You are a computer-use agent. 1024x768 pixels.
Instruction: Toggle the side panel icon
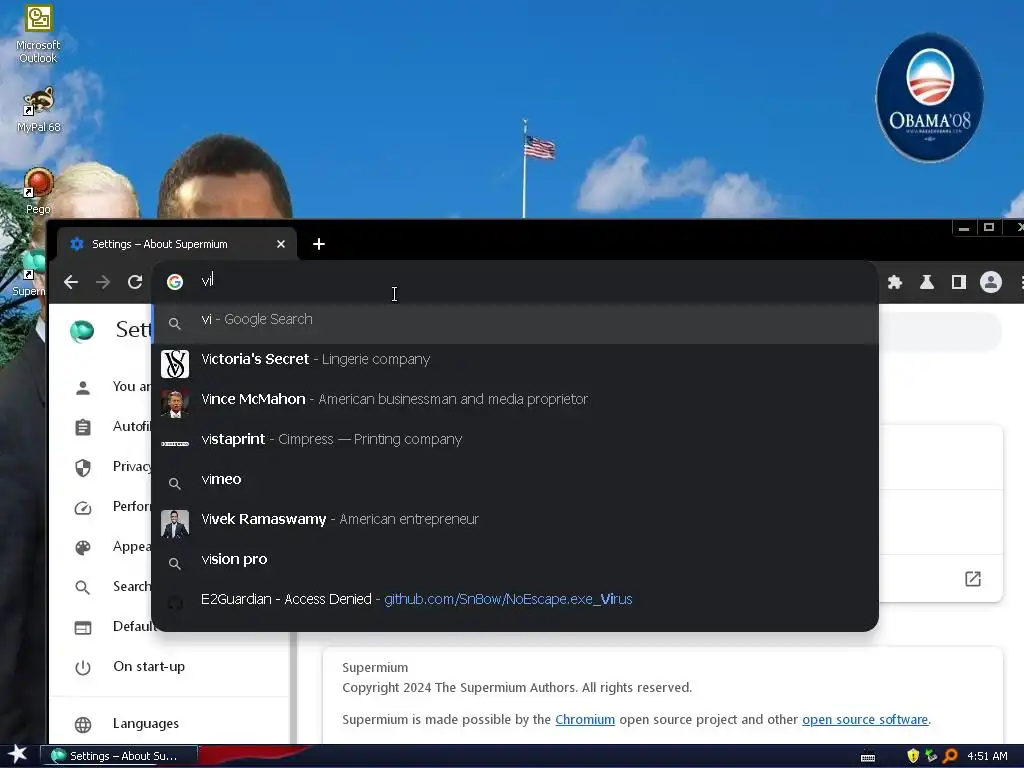coord(959,282)
